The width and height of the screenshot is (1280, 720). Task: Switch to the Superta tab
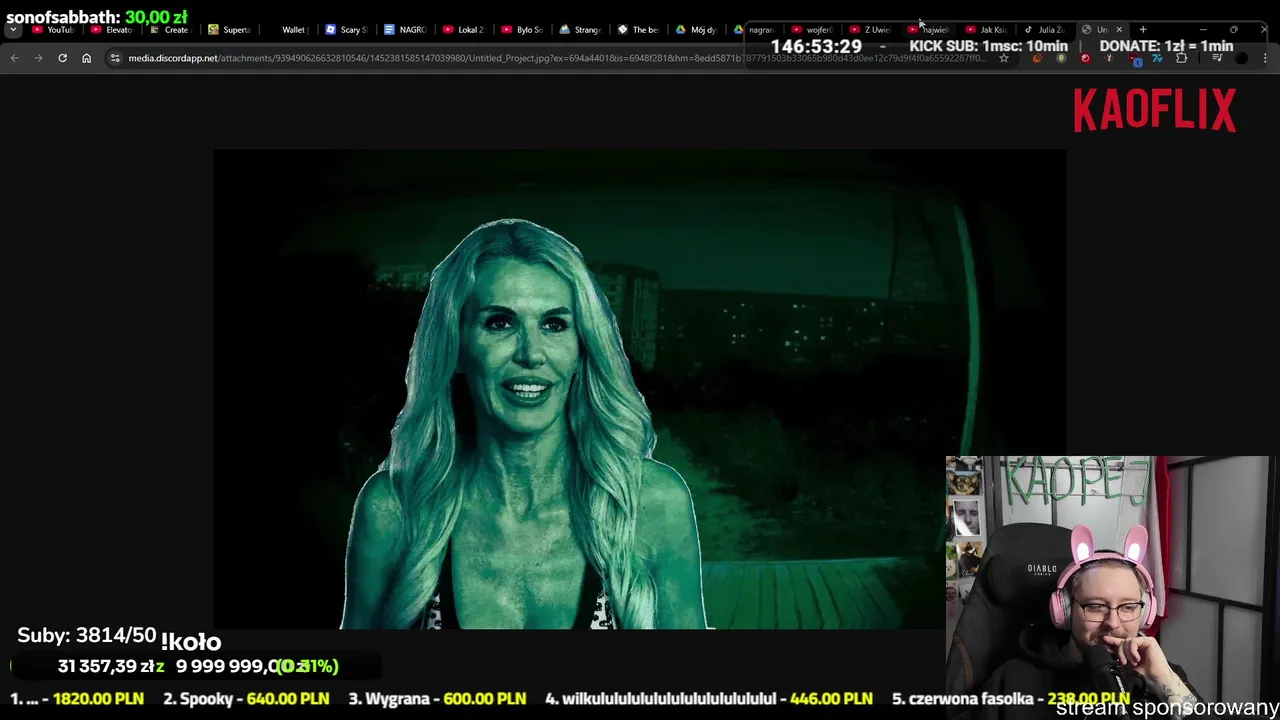[228, 30]
